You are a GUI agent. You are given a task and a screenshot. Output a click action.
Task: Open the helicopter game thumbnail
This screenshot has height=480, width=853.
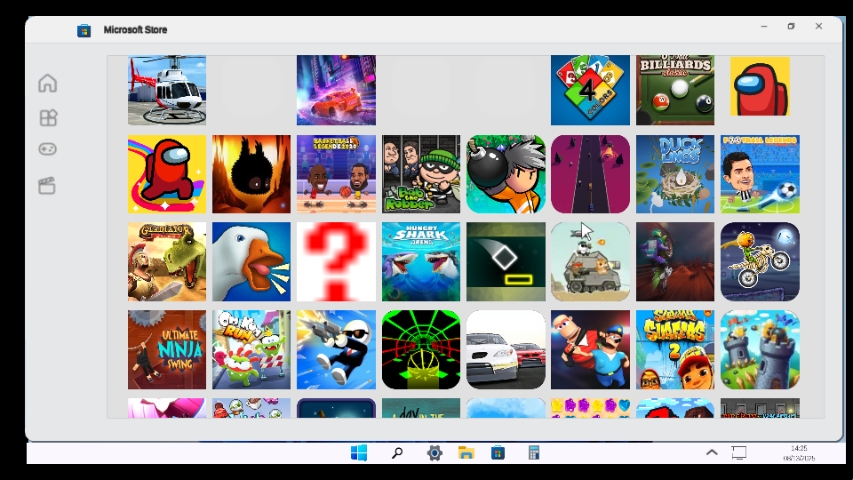click(167, 90)
